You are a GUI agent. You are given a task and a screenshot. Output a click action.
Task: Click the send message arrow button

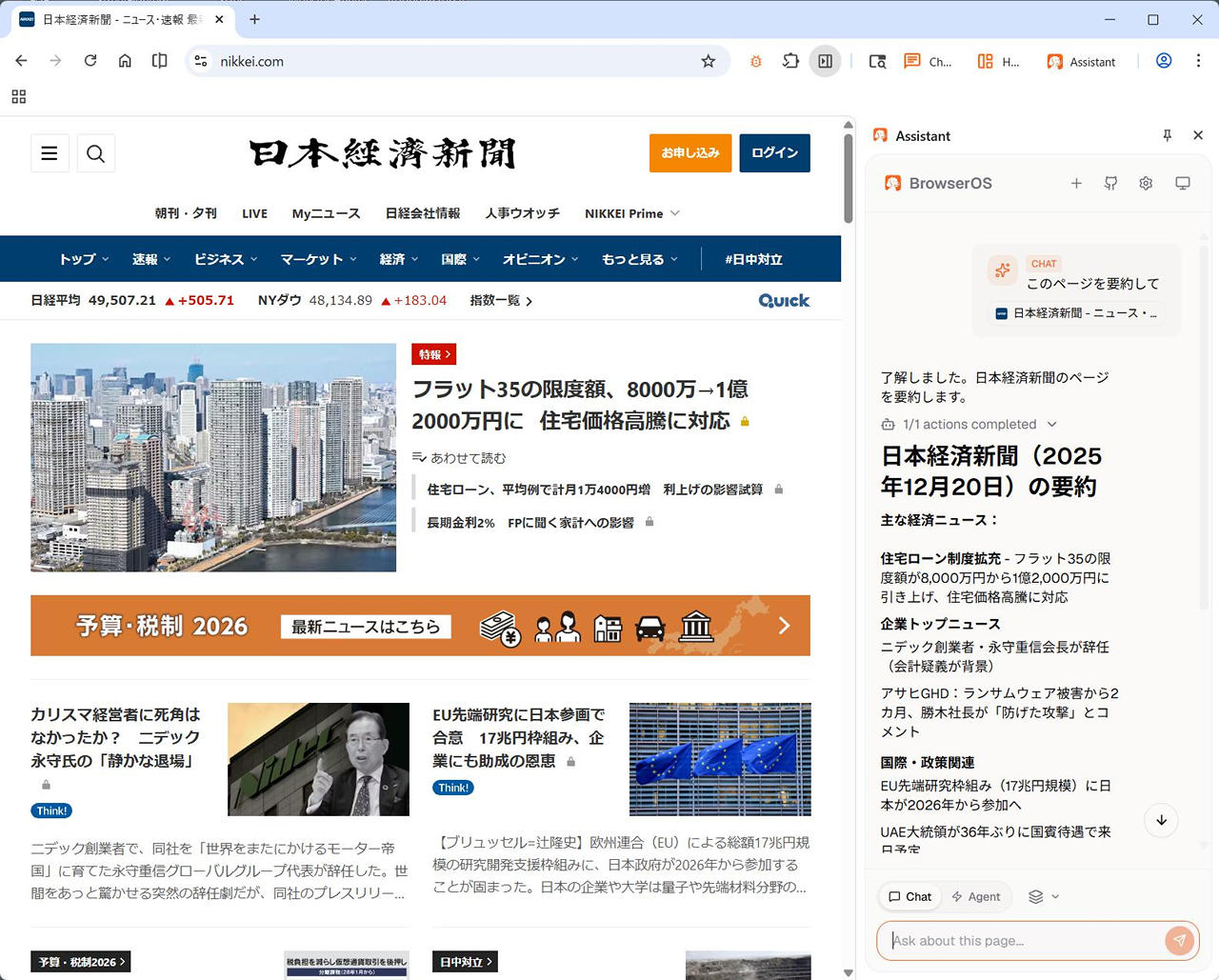tap(1179, 940)
